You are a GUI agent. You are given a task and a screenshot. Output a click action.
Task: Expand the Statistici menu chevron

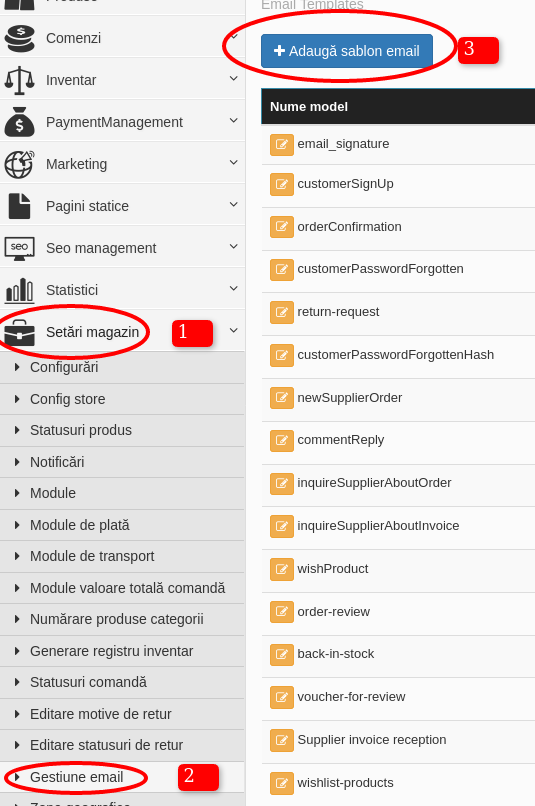tap(234, 288)
